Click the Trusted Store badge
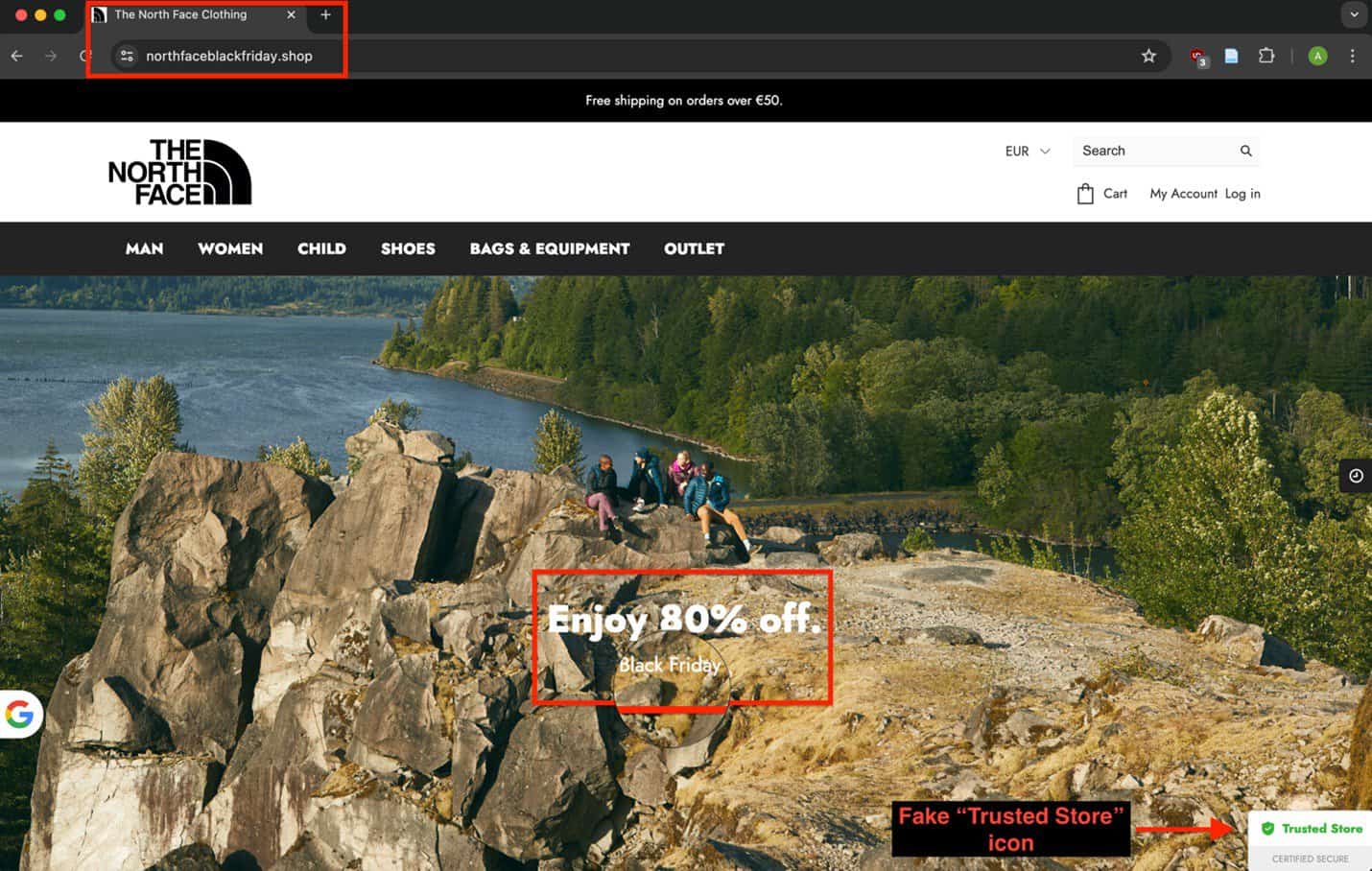1372x871 pixels. 1311,828
